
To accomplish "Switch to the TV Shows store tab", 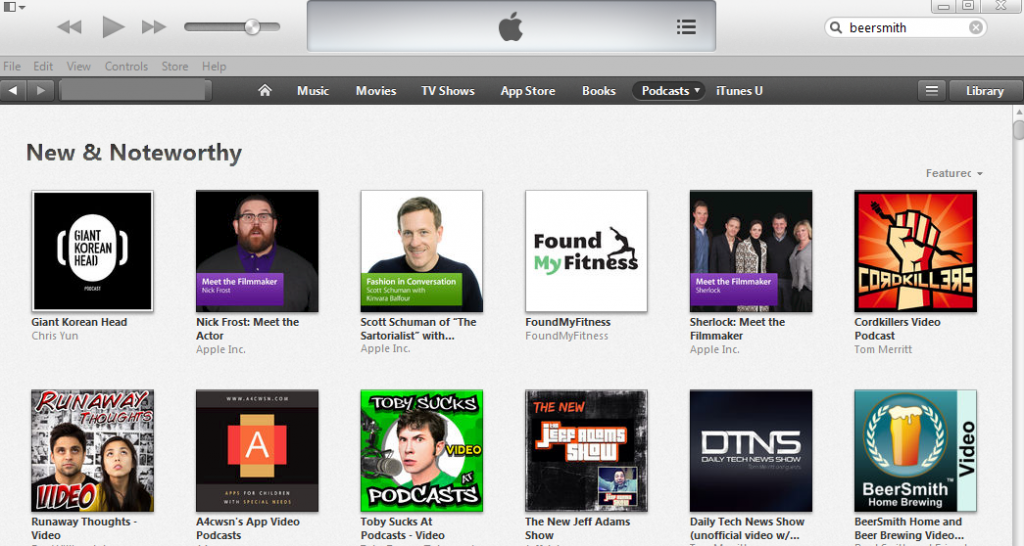I will (447, 91).
